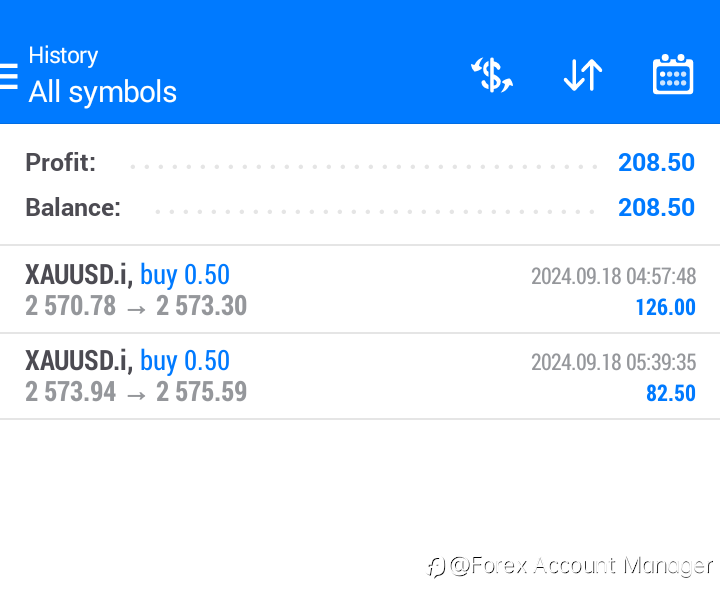Tap the total profit value 208.50
The image size is (720, 603).
[656, 162]
